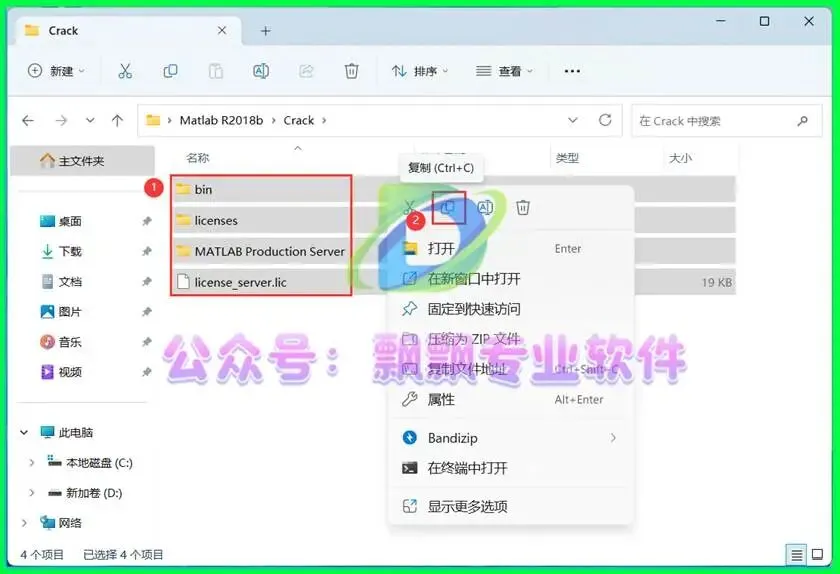This screenshot has height=574, width=840.
Task: Go forward with the right arrow
Action: [61, 121]
